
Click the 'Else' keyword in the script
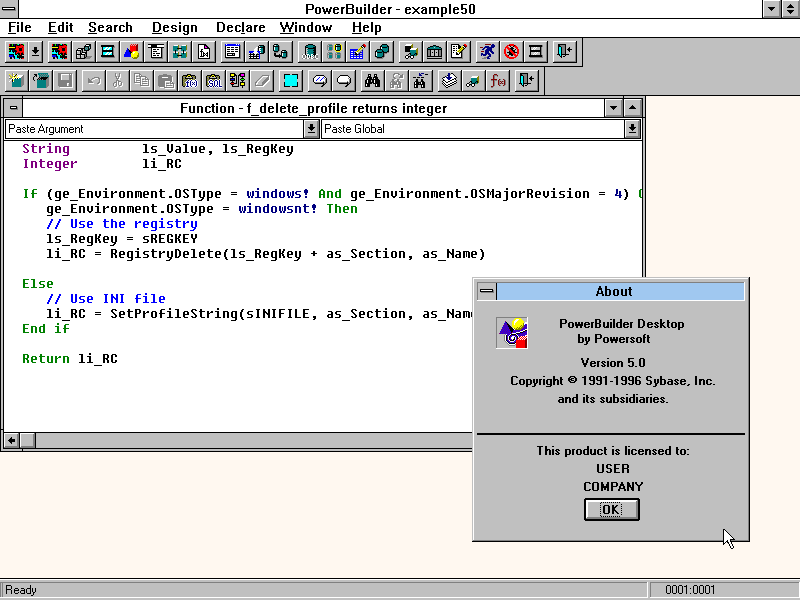pos(37,284)
